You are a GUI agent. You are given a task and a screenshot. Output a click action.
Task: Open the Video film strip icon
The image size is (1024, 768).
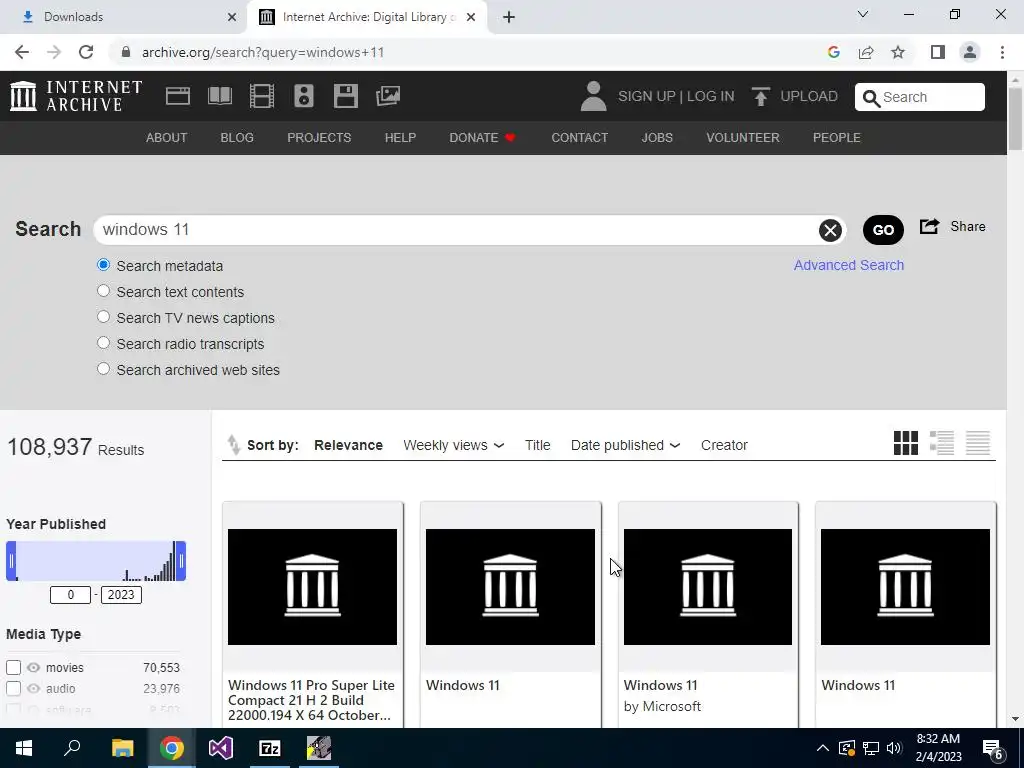click(262, 96)
